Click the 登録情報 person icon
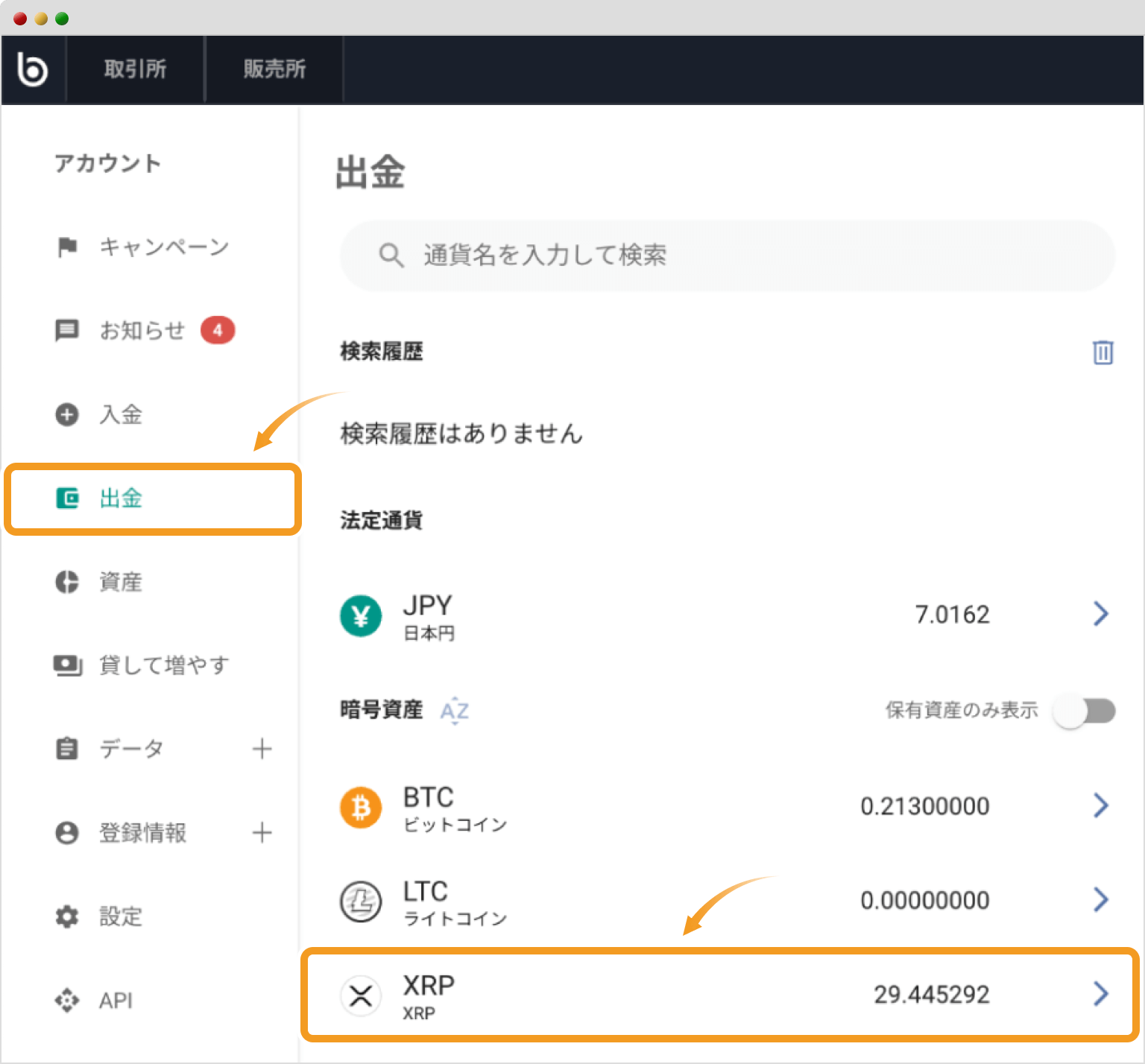This screenshot has height=1064, width=1145. click(67, 833)
